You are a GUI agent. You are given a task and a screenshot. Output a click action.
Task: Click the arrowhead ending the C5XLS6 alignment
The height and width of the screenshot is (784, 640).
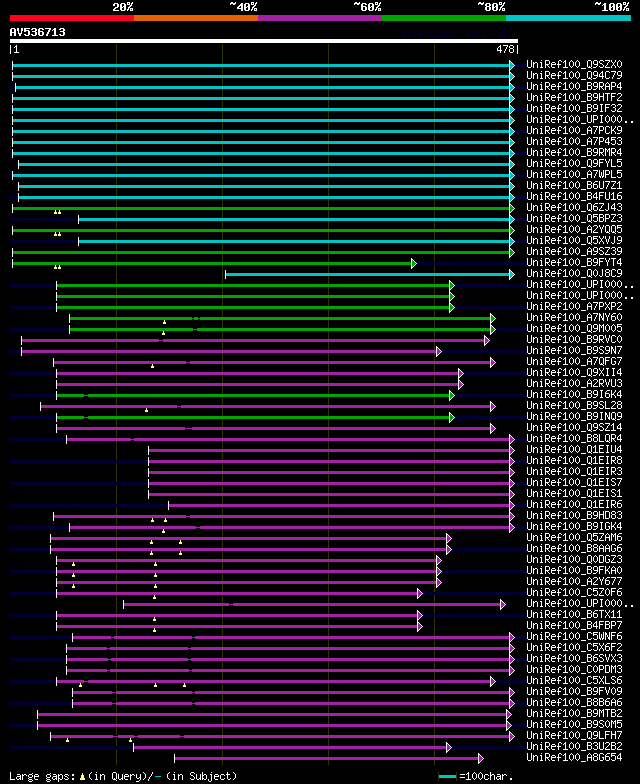click(493, 681)
